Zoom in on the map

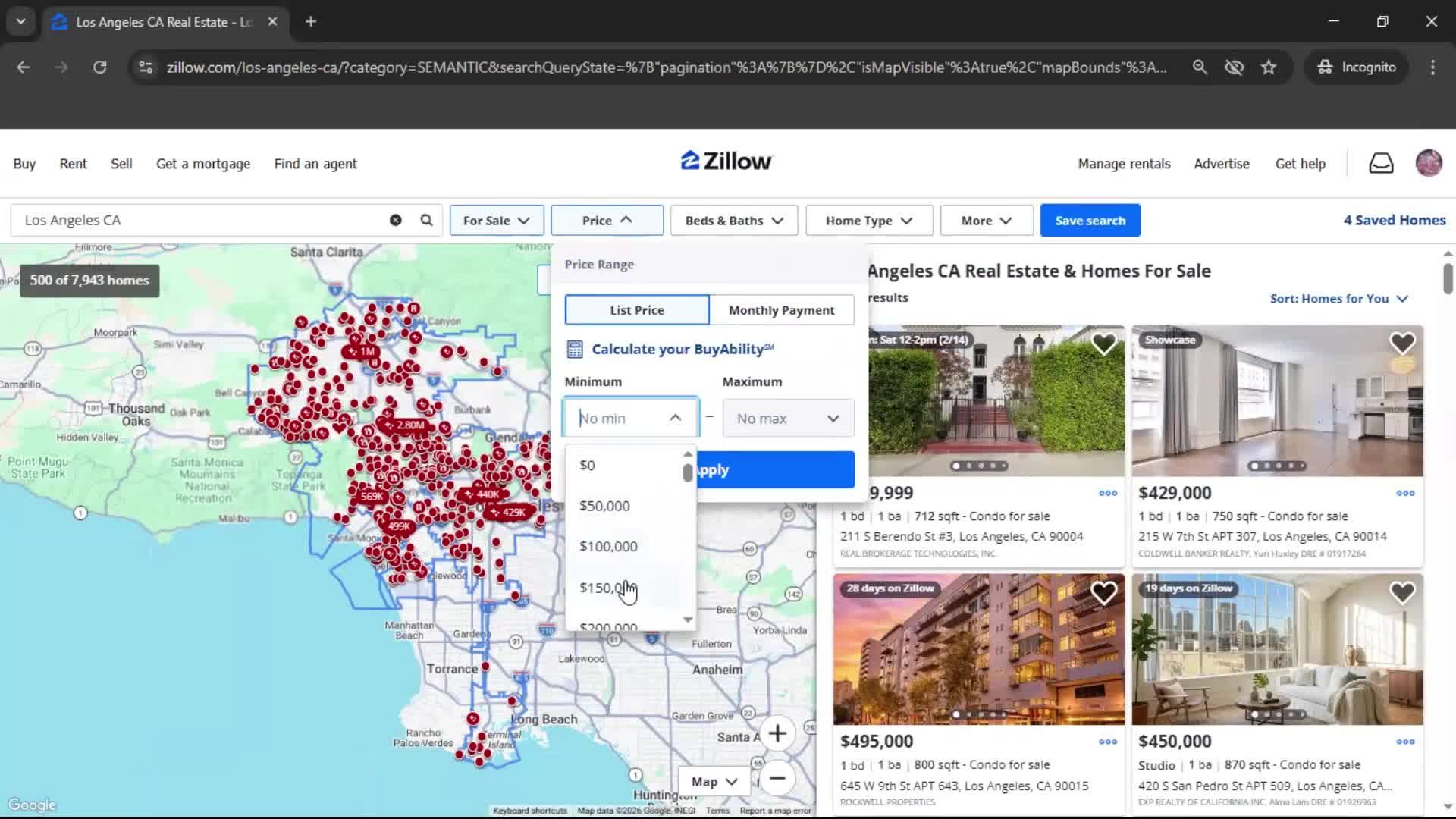coord(778,733)
